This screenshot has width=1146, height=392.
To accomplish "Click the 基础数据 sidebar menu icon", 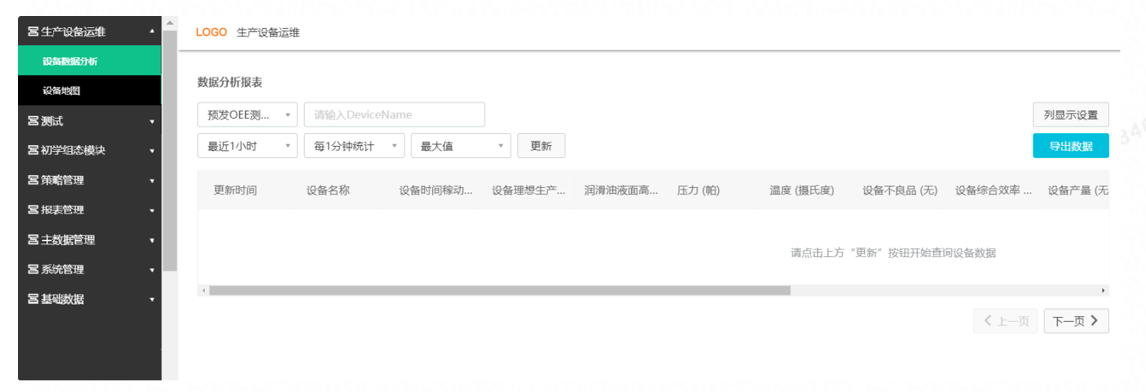I will (32, 299).
